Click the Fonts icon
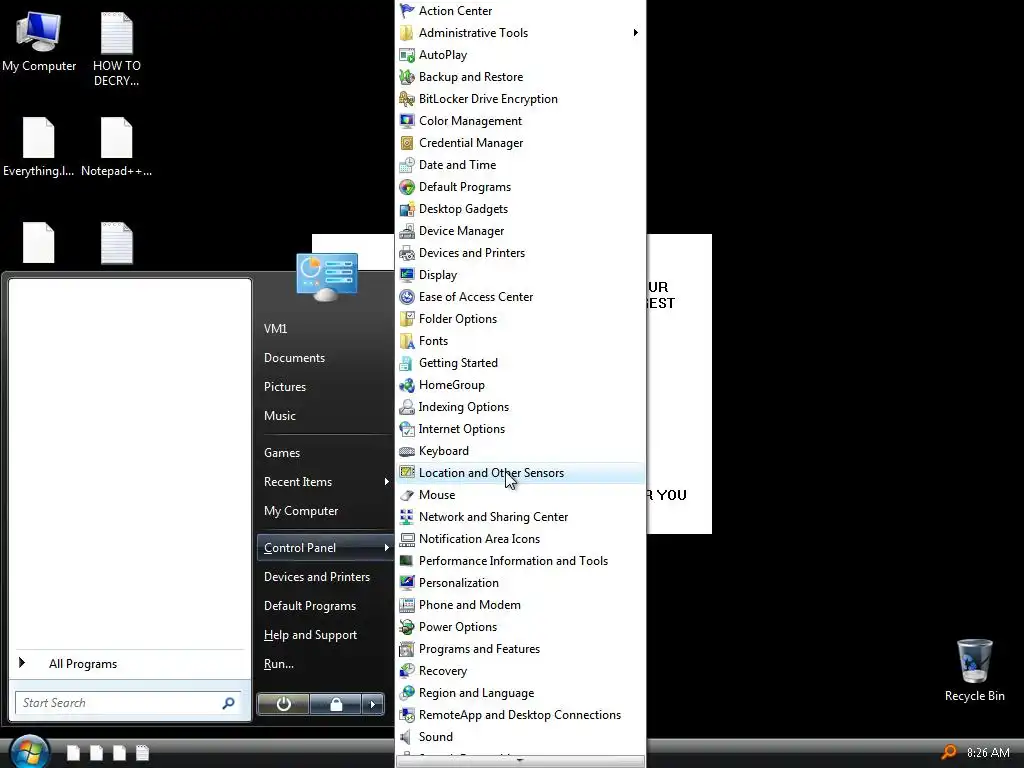Image resolution: width=1024 pixels, height=768 pixels. tap(407, 341)
